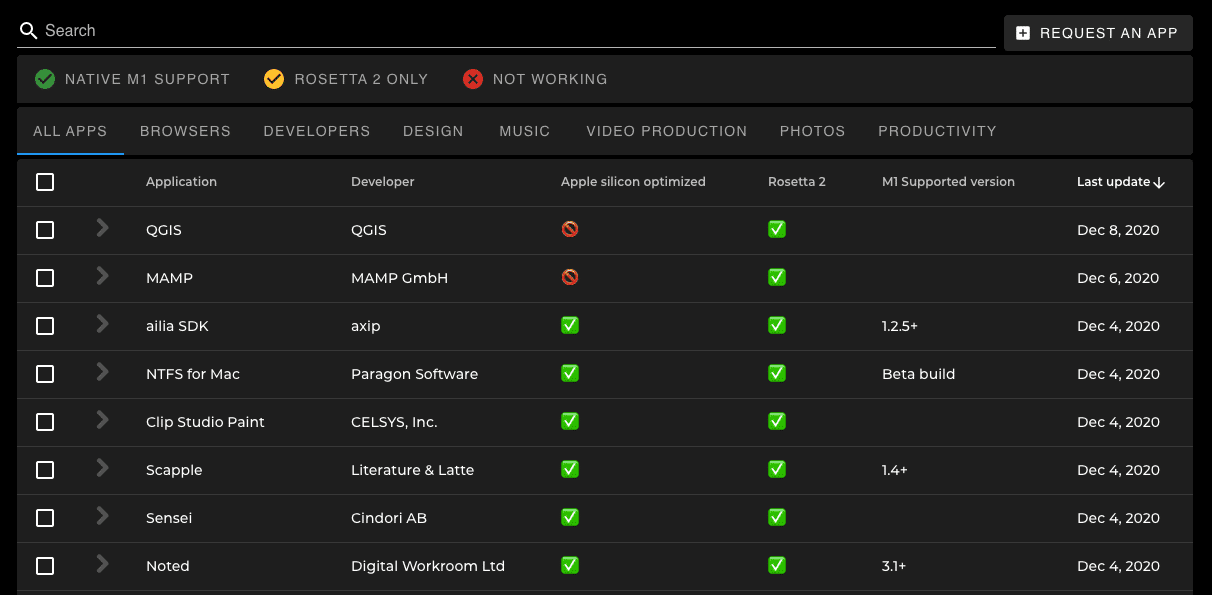The width and height of the screenshot is (1212, 595).
Task: Click the Dec 8, 2020 date cell
Action: click(x=1118, y=230)
